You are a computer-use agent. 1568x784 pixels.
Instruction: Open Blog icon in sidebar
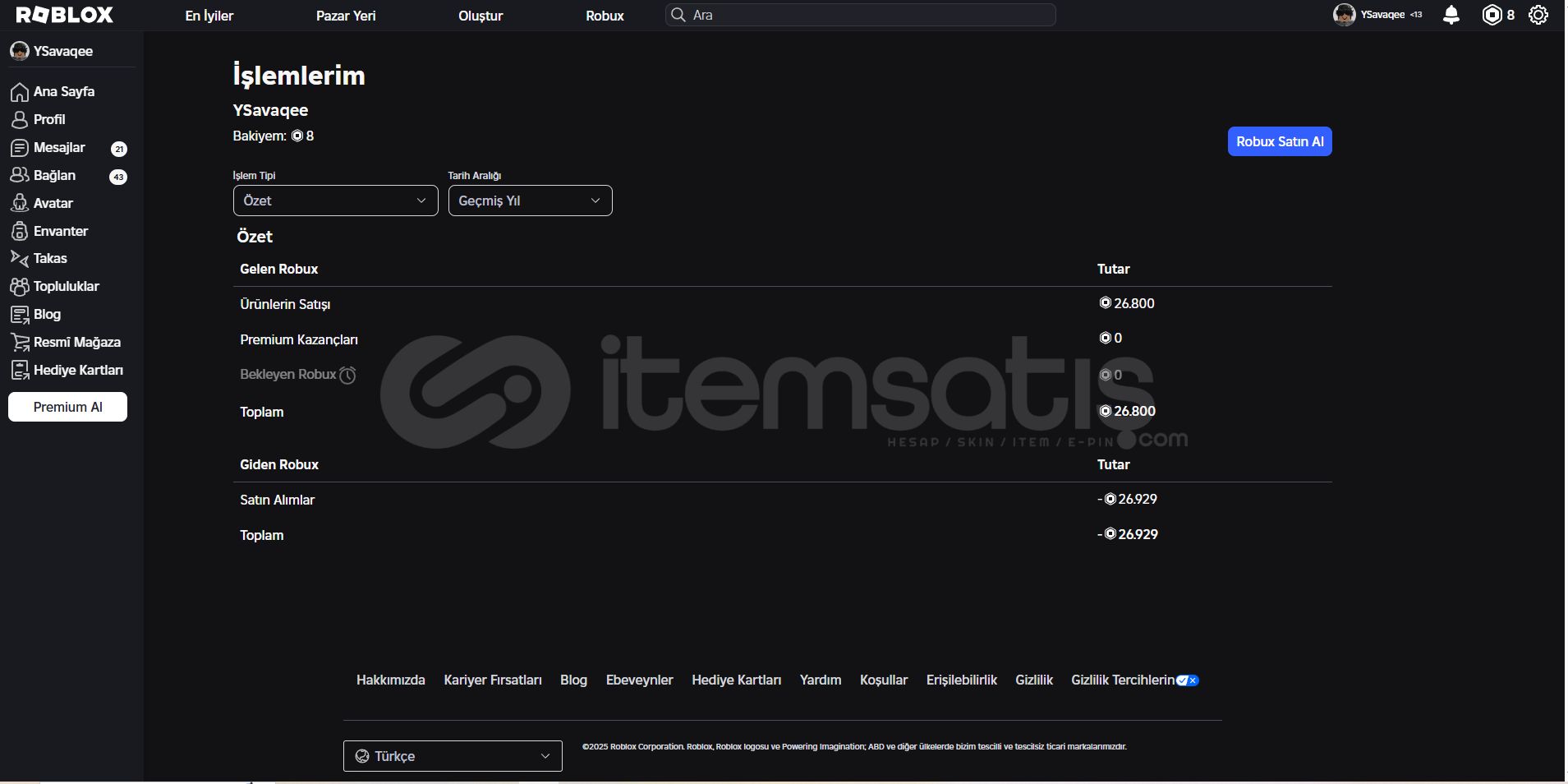point(20,314)
